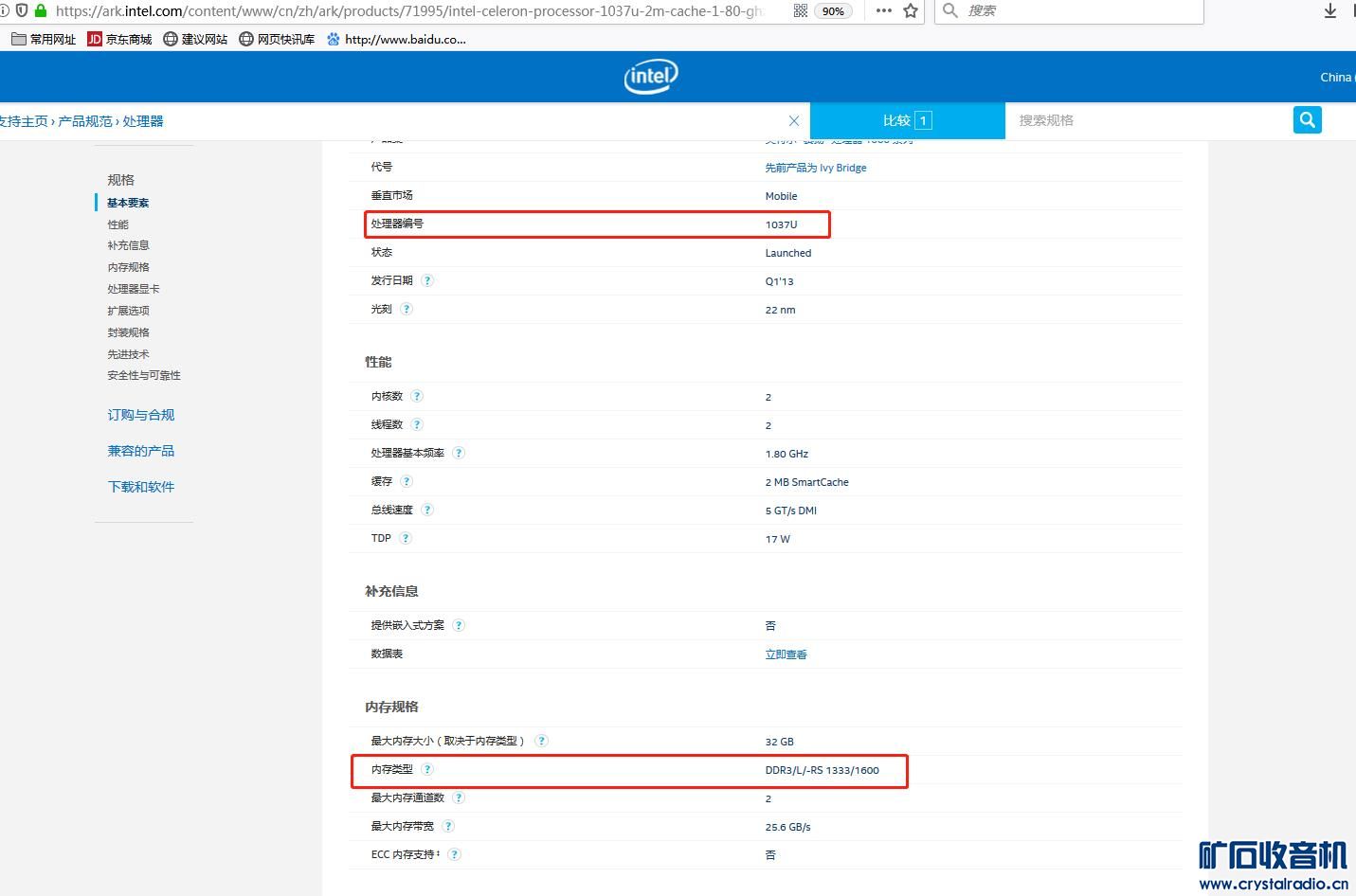This screenshot has height=896, width=1356.
Task: Open the 先前产品为 Ivy Bridge link
Action: pos(816,168)
